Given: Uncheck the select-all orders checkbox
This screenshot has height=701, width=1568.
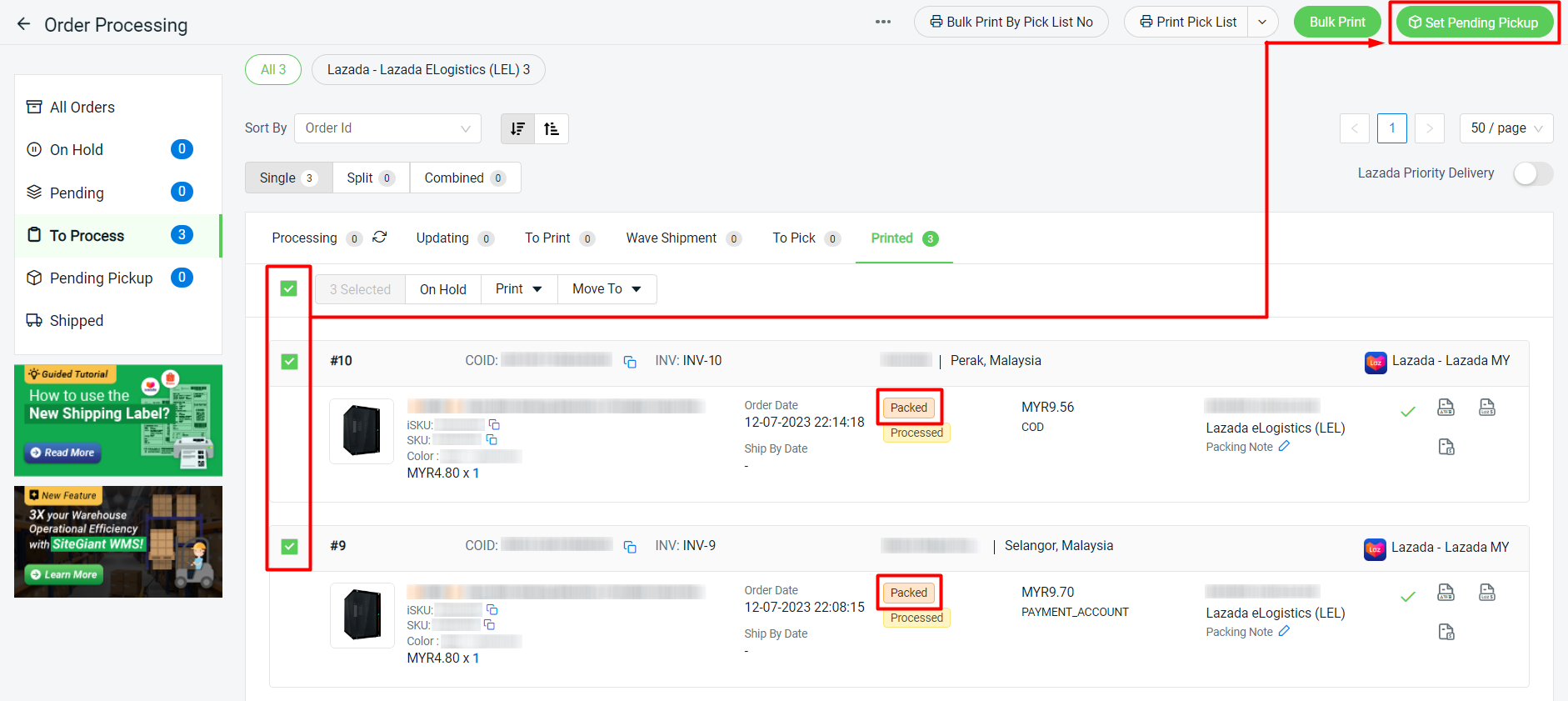Looking at the screenshot, I should coord(289,288).
